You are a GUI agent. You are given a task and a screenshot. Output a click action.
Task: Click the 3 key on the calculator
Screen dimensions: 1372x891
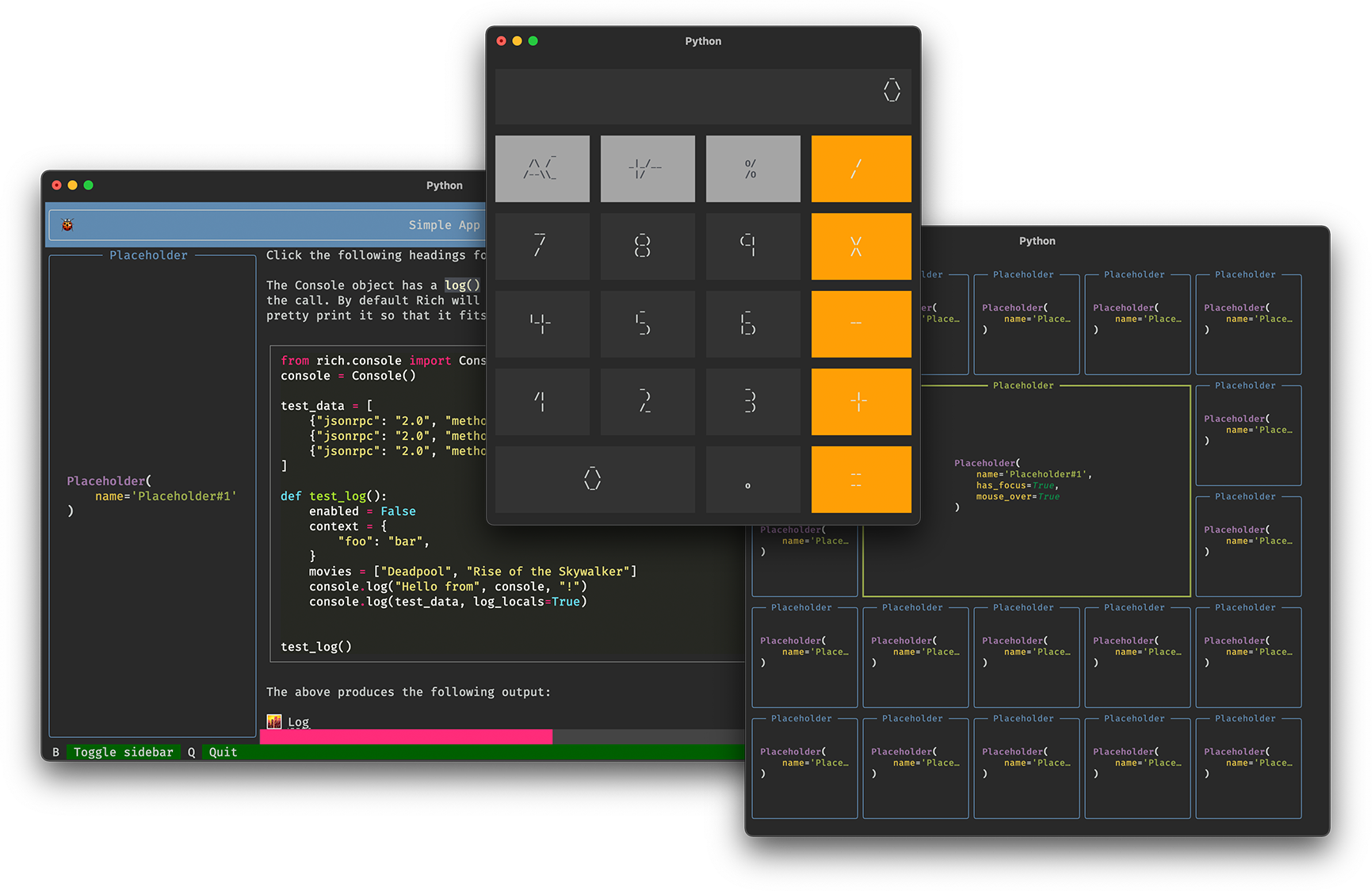[753, 401]
